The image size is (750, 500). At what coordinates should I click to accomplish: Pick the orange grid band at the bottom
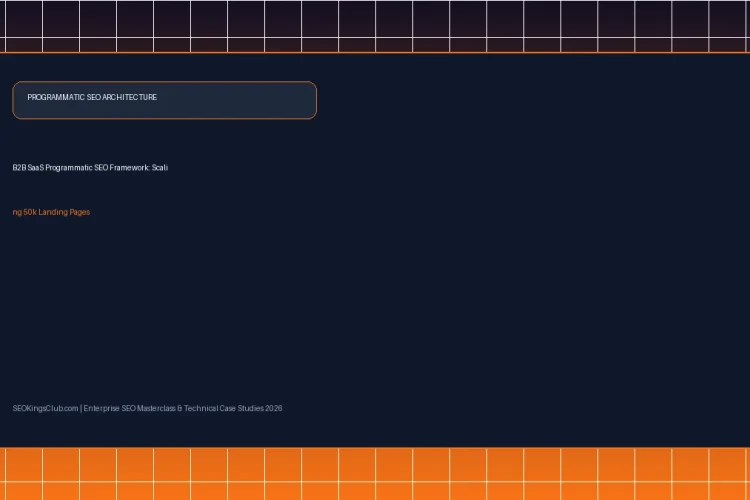375,474
